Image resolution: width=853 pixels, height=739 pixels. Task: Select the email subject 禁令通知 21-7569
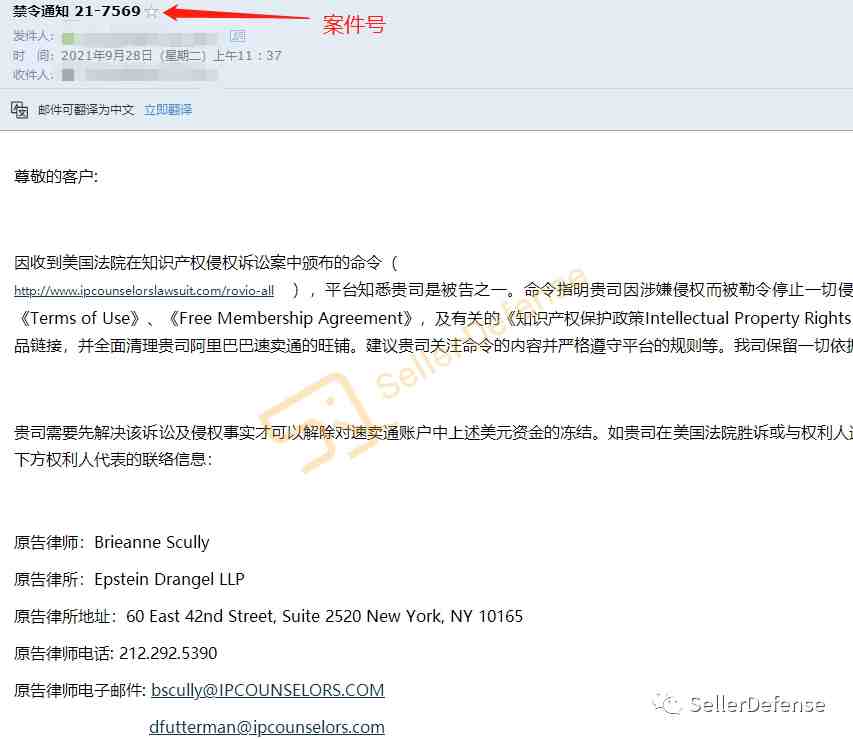pos(77,11)
